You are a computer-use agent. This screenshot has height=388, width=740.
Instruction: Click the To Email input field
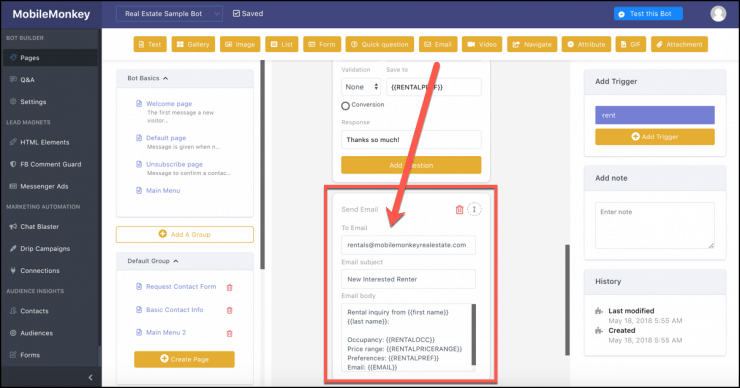(408, 245)
